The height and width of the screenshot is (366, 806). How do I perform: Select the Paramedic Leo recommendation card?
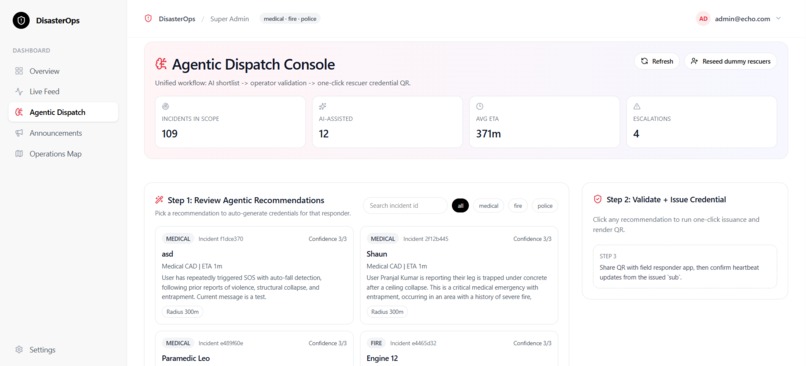click(254, 349)
